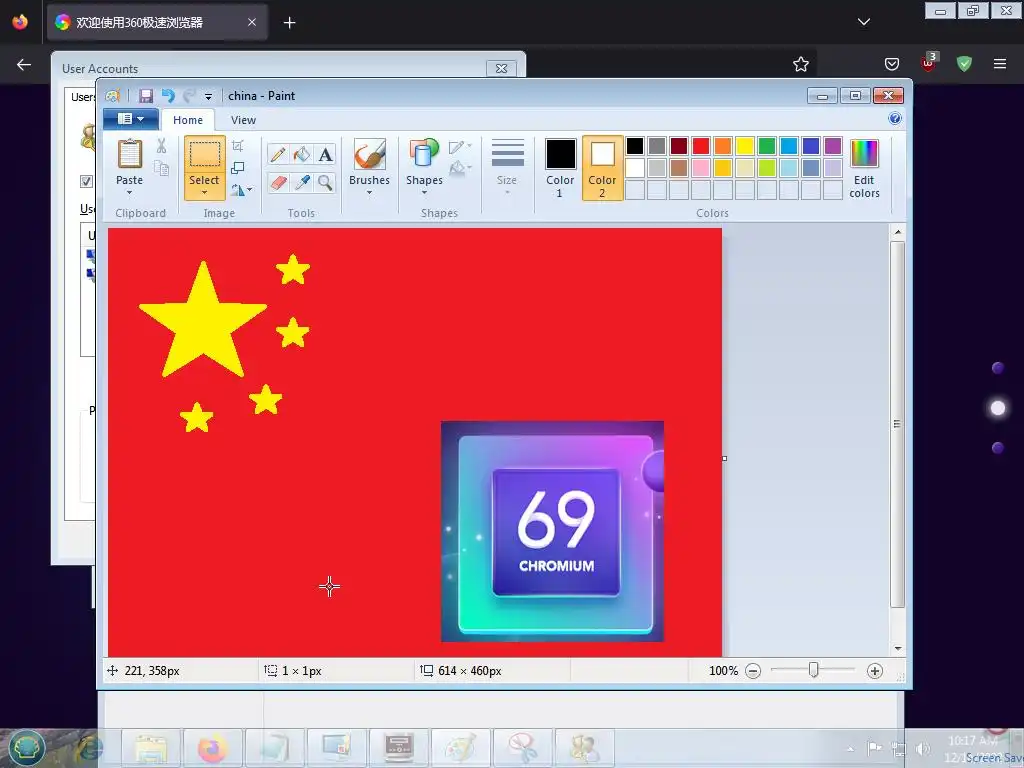The image size is (1024, 768).
Task: Click the zoom in plus button
Action: pos(874,671)
